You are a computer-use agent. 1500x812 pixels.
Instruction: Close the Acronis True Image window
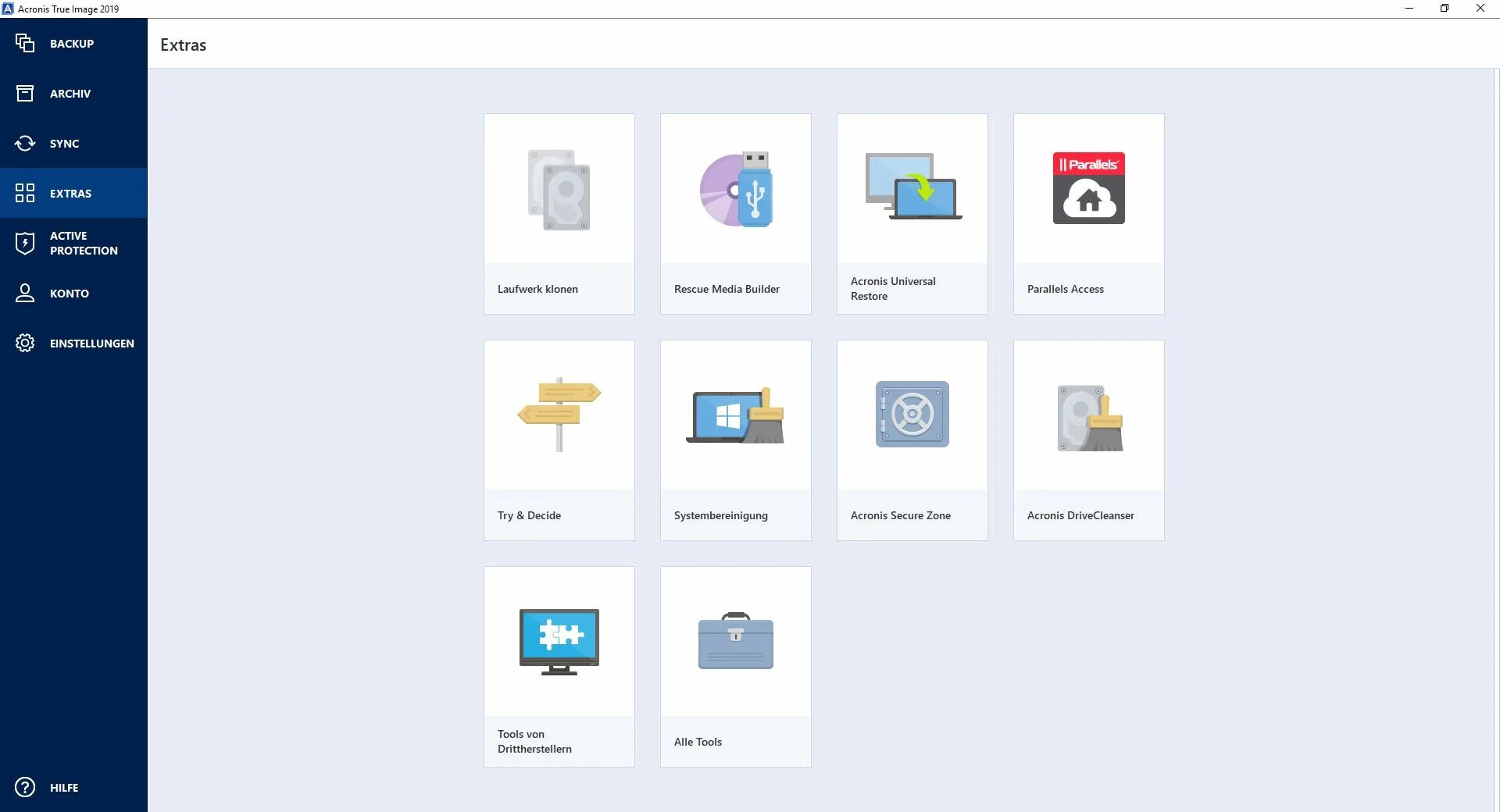pos(1480,9)
